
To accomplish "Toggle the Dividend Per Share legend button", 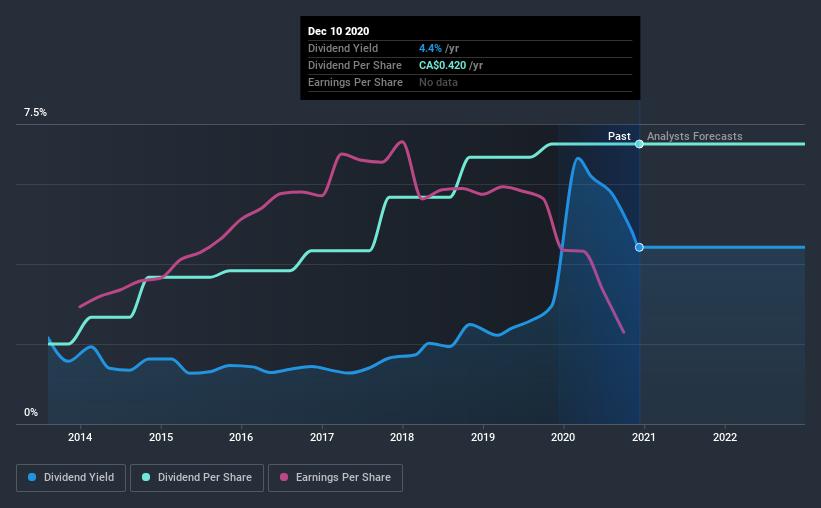I will click(197, 478).
